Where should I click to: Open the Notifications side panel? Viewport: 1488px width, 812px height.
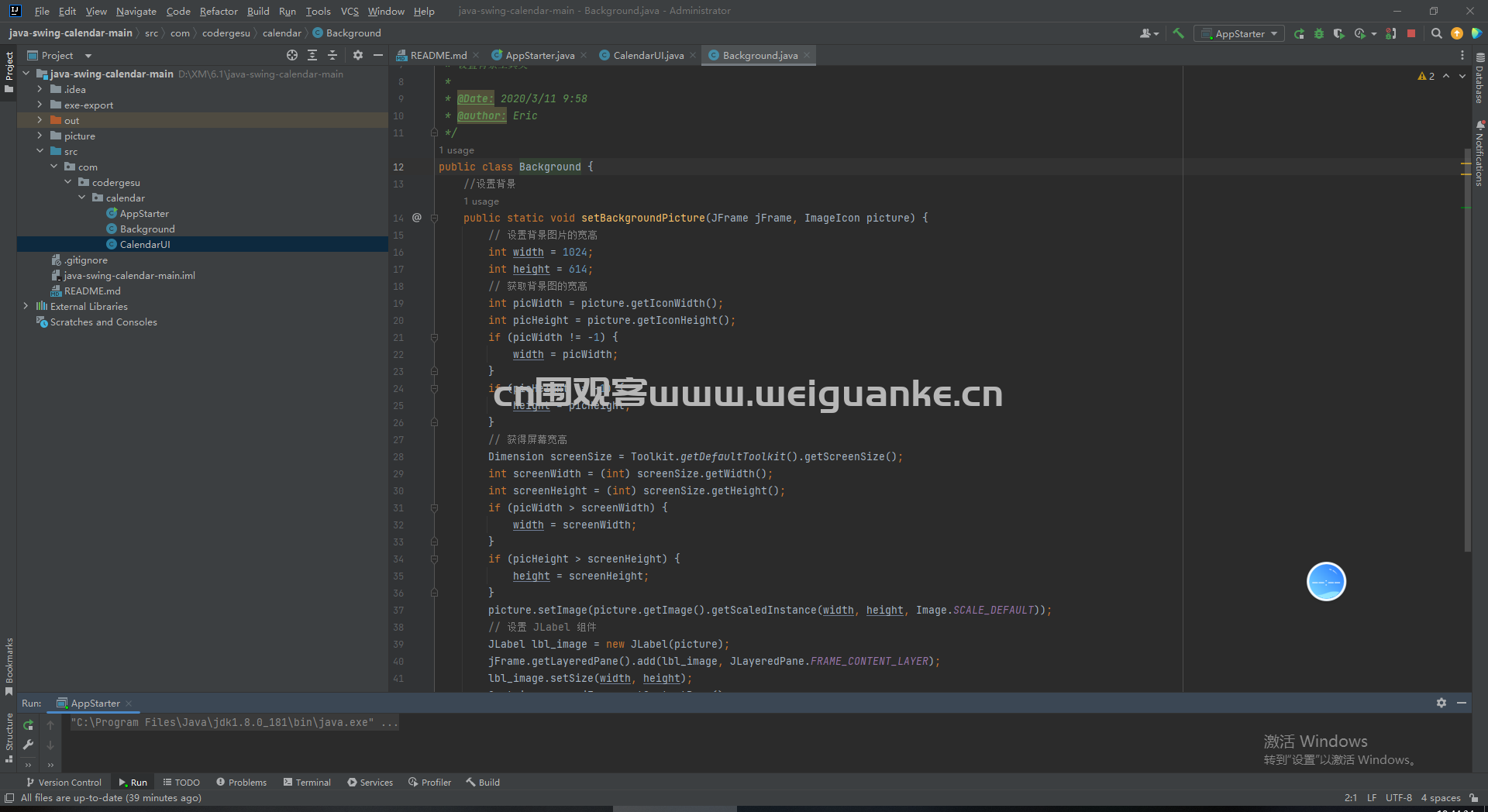pos(1479,153)
